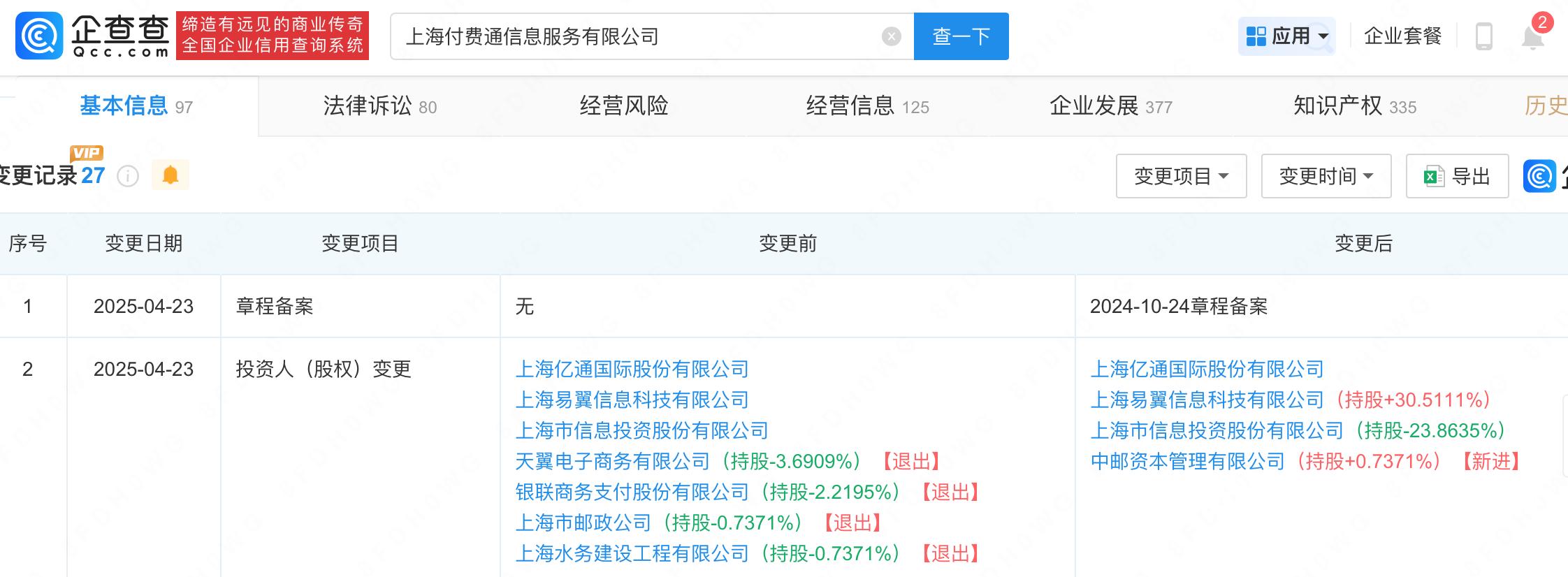The height and width of the screenshot is (577, 1568).
Task: Expand the 应用 dropdown menu
Action: coord(1286,36)
